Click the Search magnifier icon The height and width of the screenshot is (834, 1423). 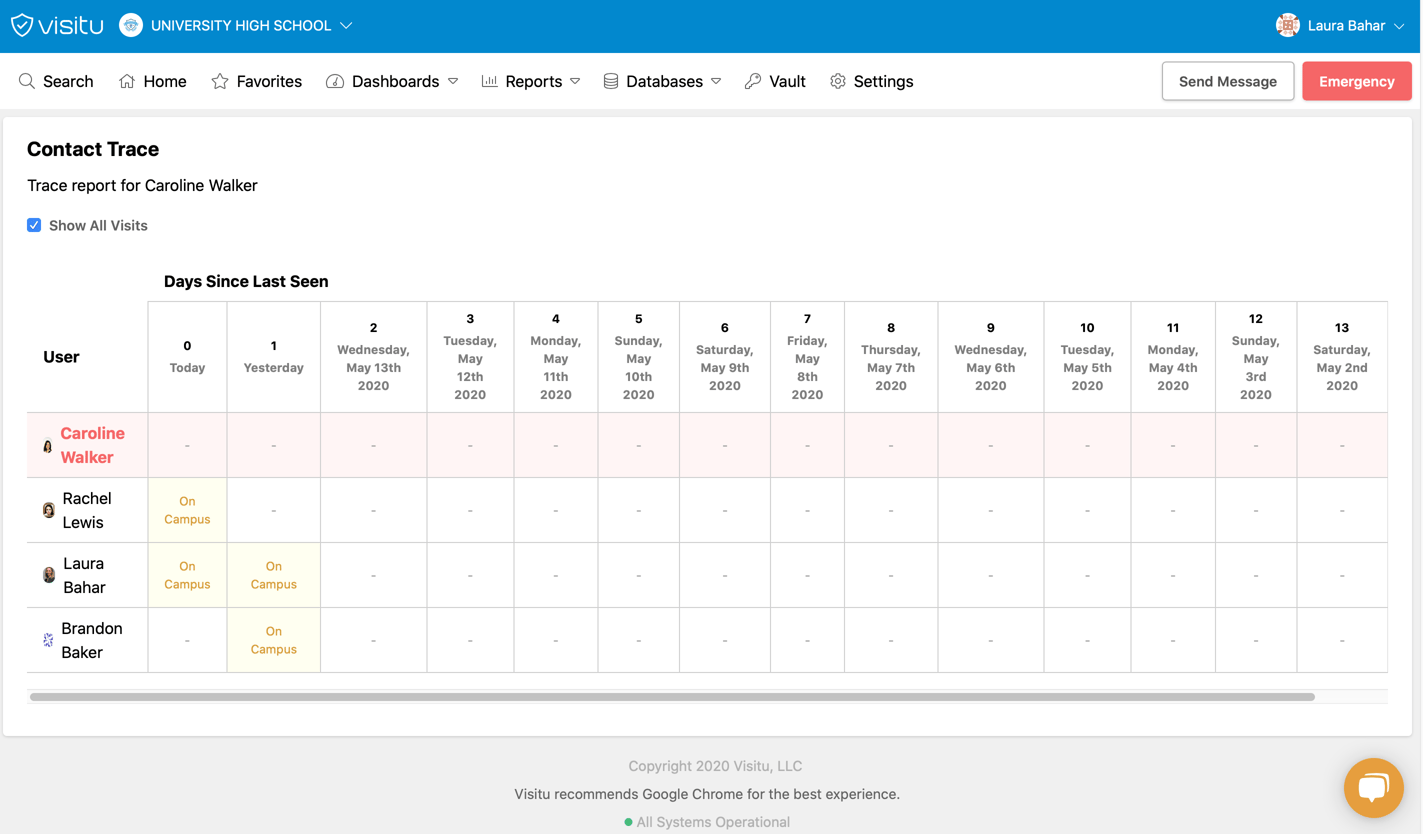click(27, 81)
